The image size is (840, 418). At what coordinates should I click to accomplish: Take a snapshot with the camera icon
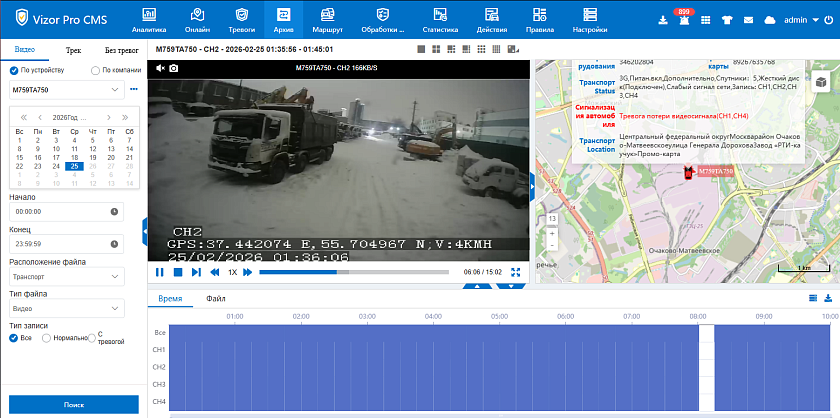(x=174, y=68)
